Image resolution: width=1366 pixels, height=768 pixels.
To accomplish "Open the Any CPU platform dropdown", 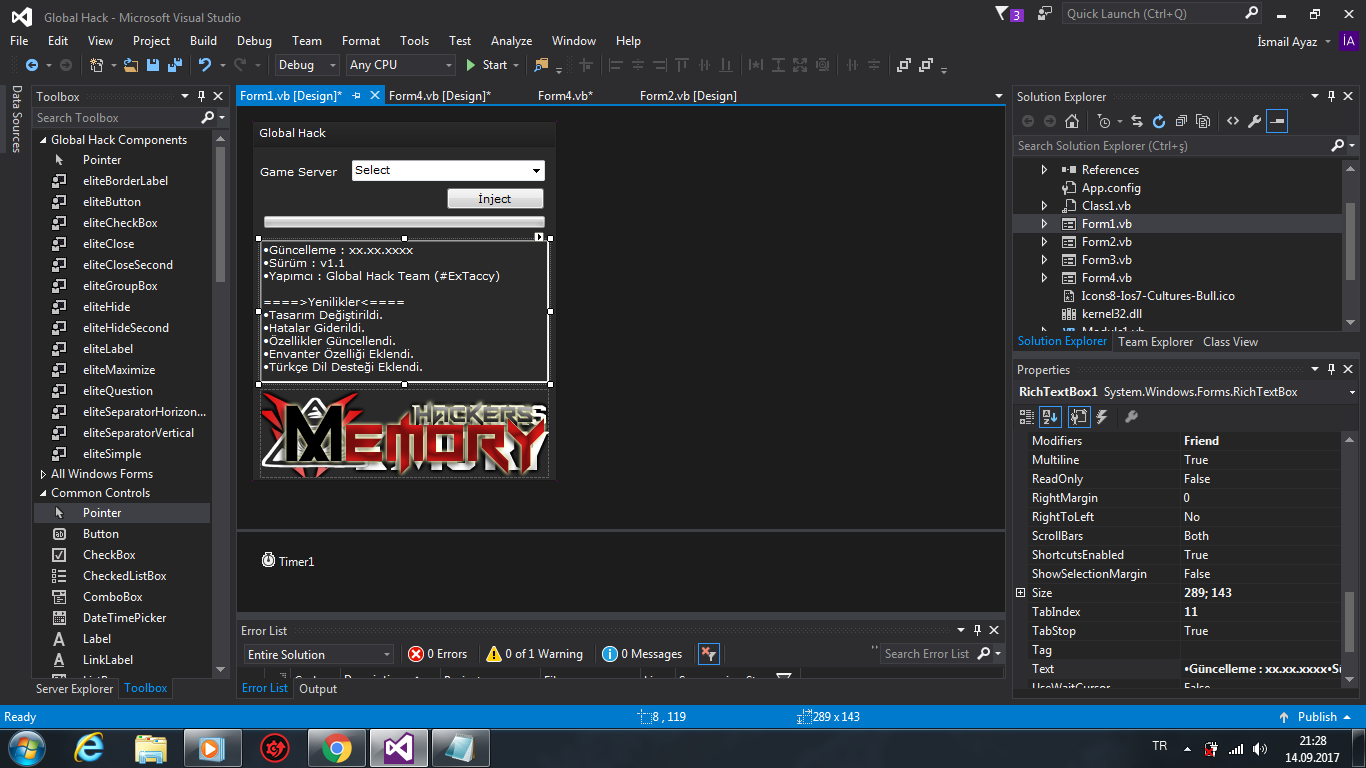I will point(400,65).
